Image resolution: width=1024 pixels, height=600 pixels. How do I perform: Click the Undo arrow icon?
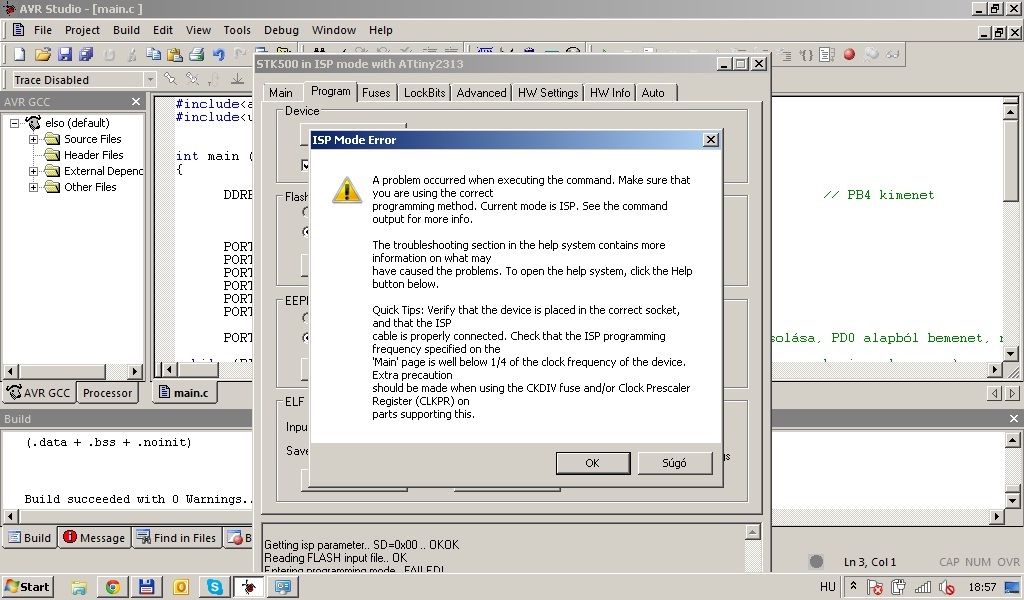tap(219, 54)
